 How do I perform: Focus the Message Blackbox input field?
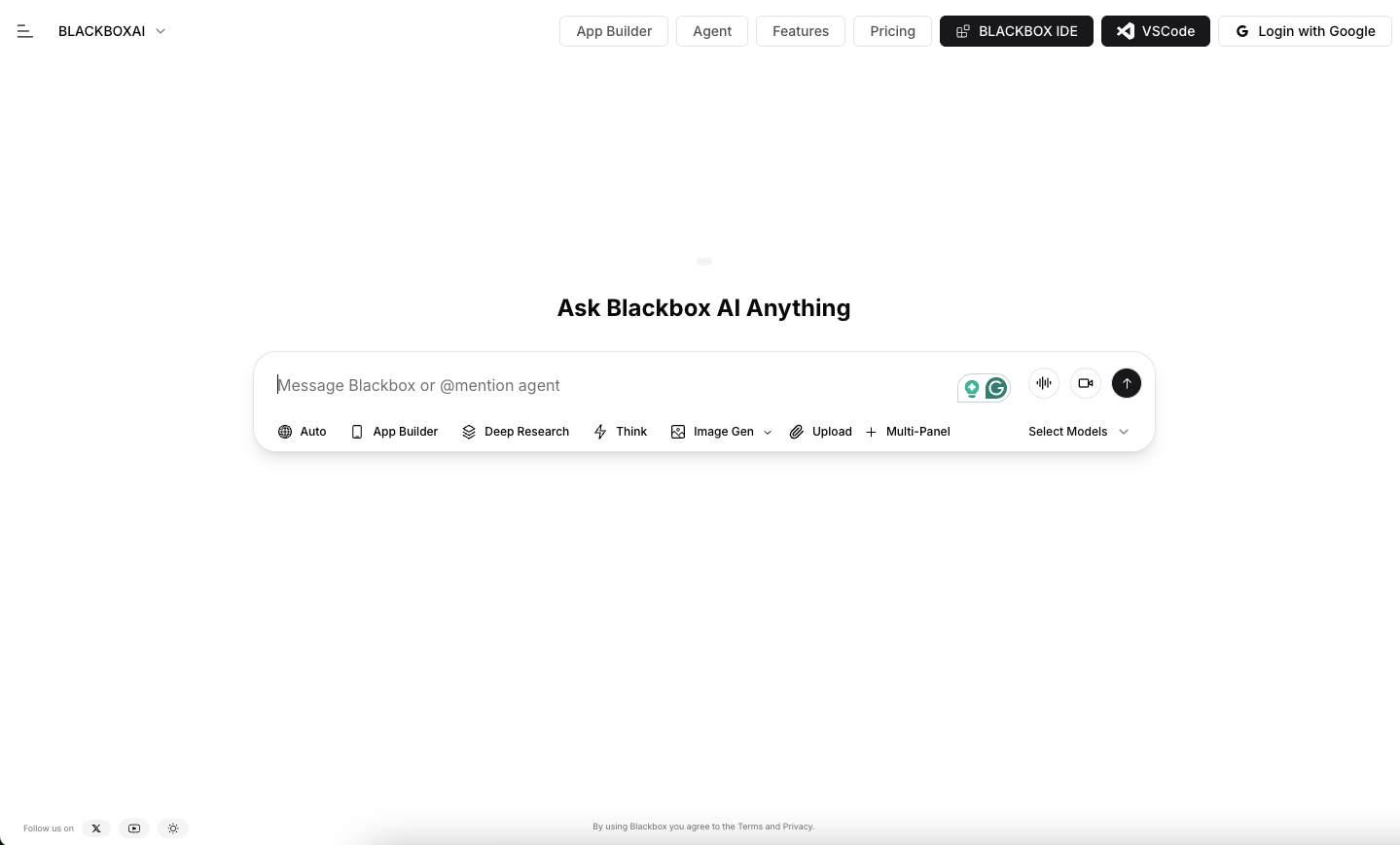[613, 385]
